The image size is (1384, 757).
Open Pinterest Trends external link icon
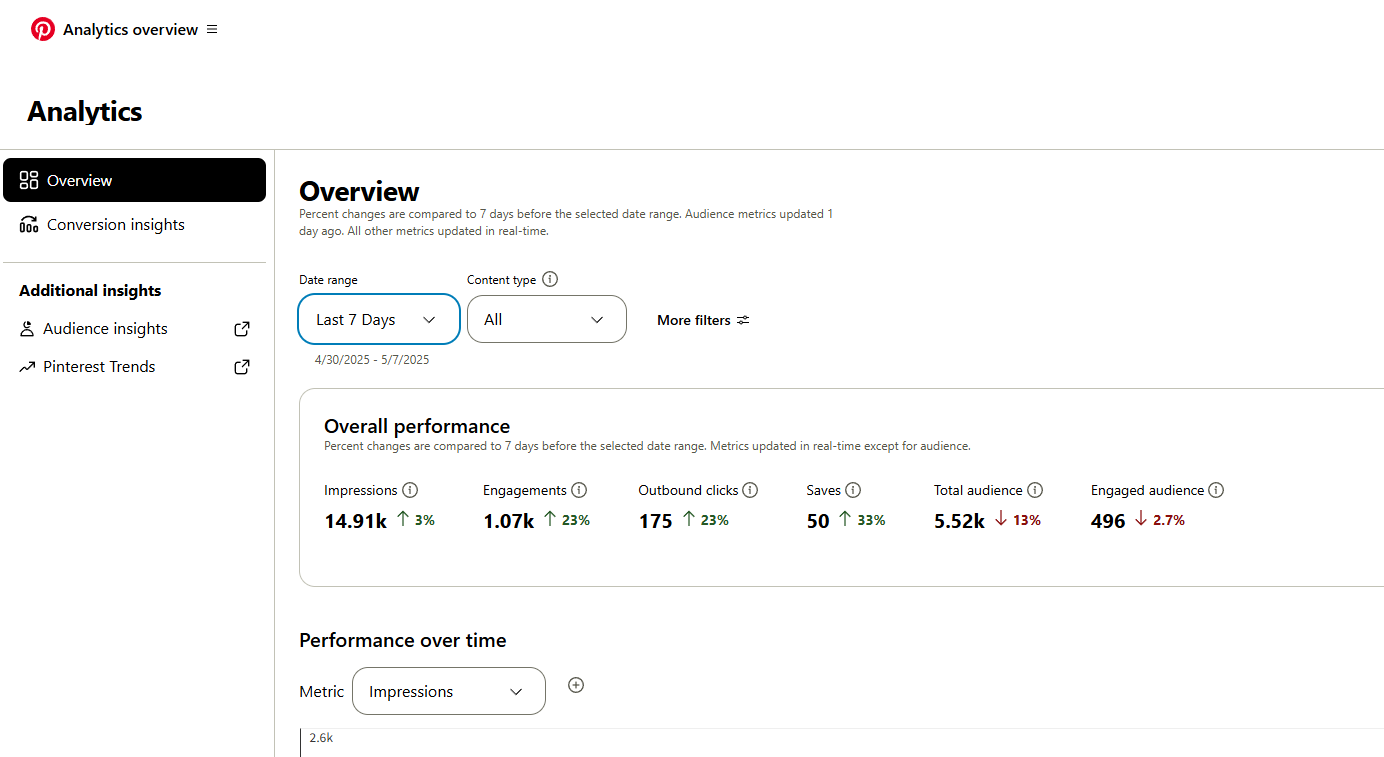pyautogui.click(x=242, y=367)
